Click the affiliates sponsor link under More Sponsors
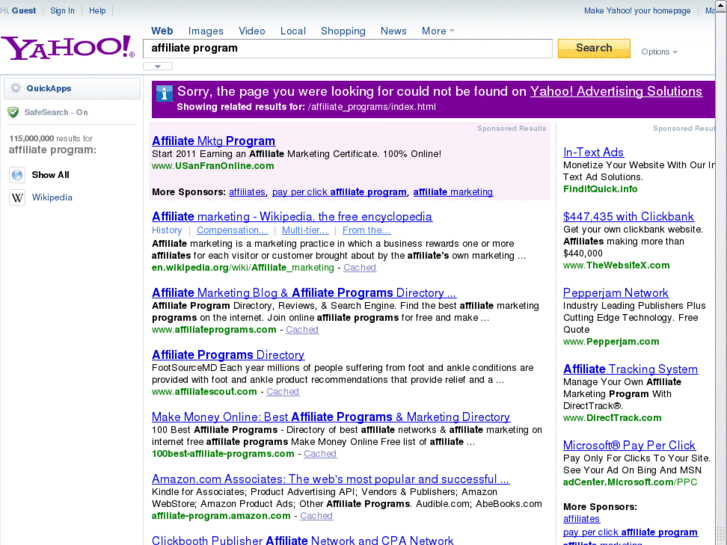 coord(247,192)
